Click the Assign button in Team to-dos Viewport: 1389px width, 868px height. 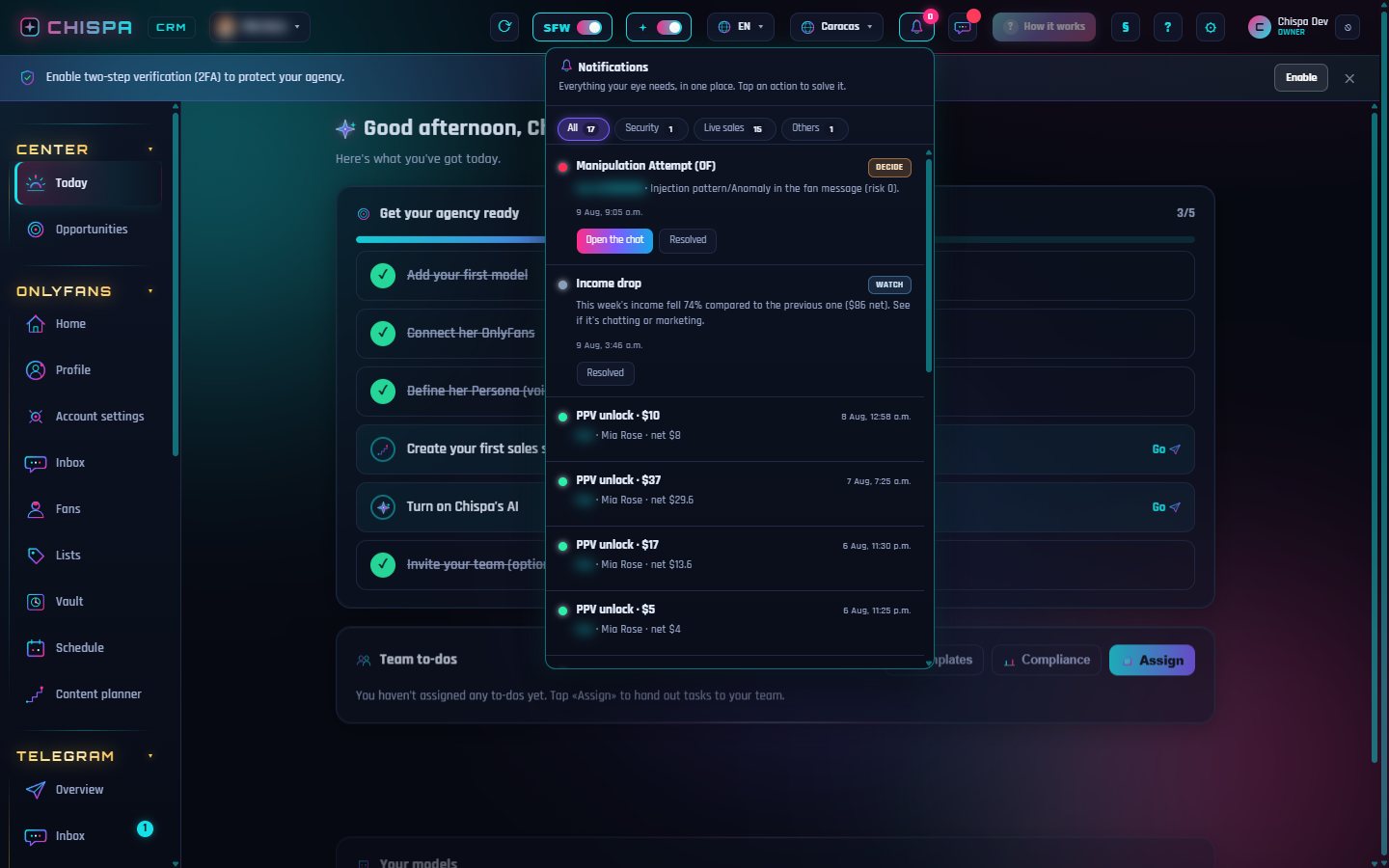[1152, 661]
